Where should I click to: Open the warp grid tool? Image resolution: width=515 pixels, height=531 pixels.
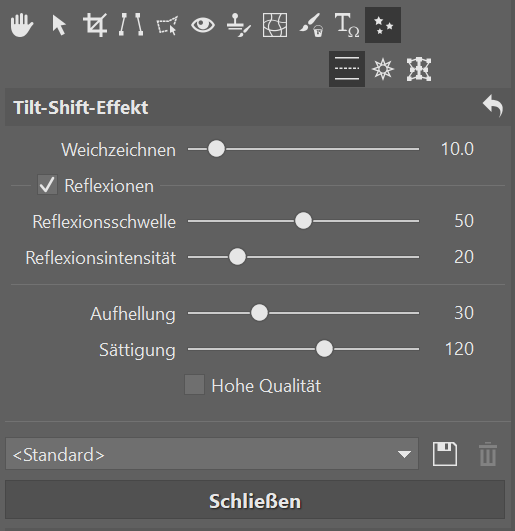click(275, 25)
